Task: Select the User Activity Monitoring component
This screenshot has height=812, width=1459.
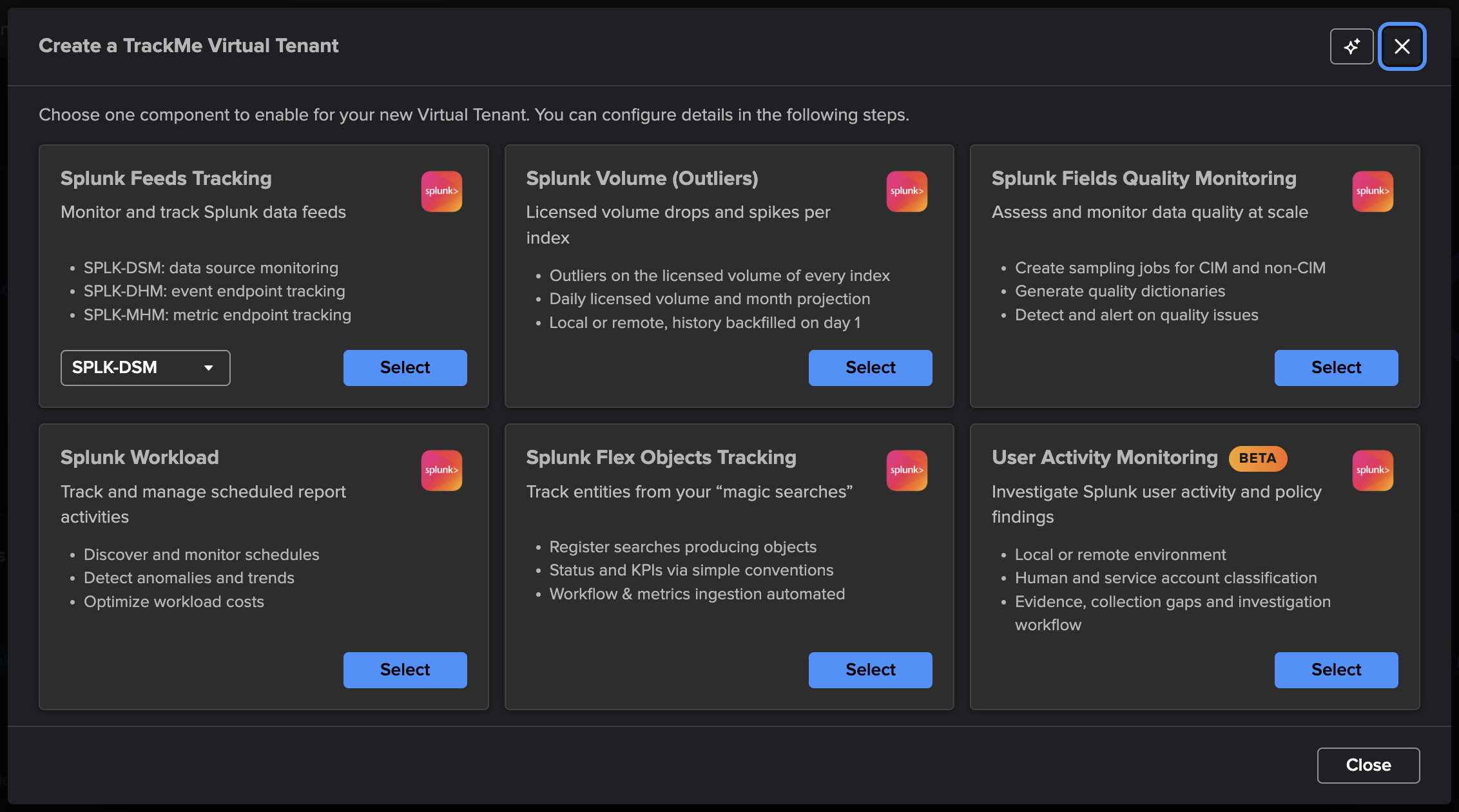Action: point(1336,670)
